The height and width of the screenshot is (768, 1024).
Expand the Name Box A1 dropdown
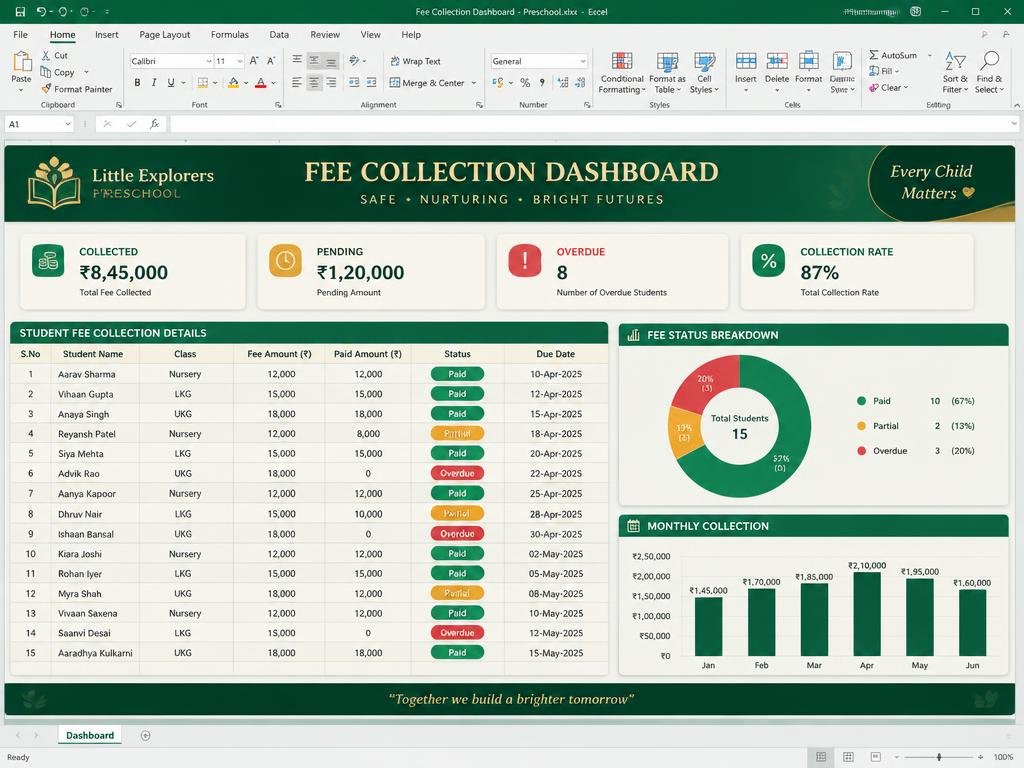67,123
